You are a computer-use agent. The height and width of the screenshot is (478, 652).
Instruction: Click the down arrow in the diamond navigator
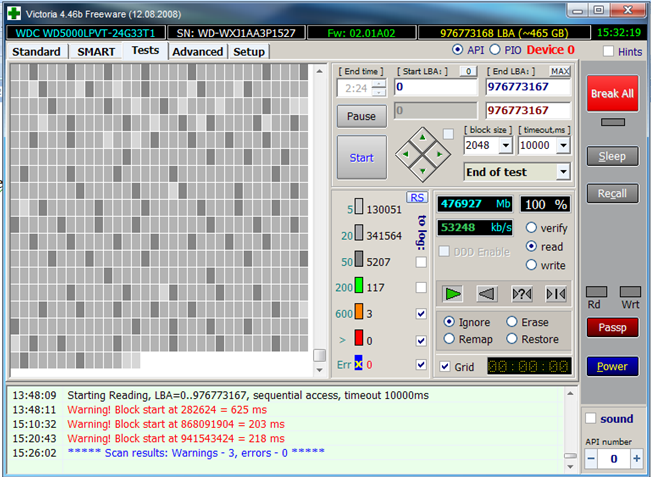tap(422, 171)
